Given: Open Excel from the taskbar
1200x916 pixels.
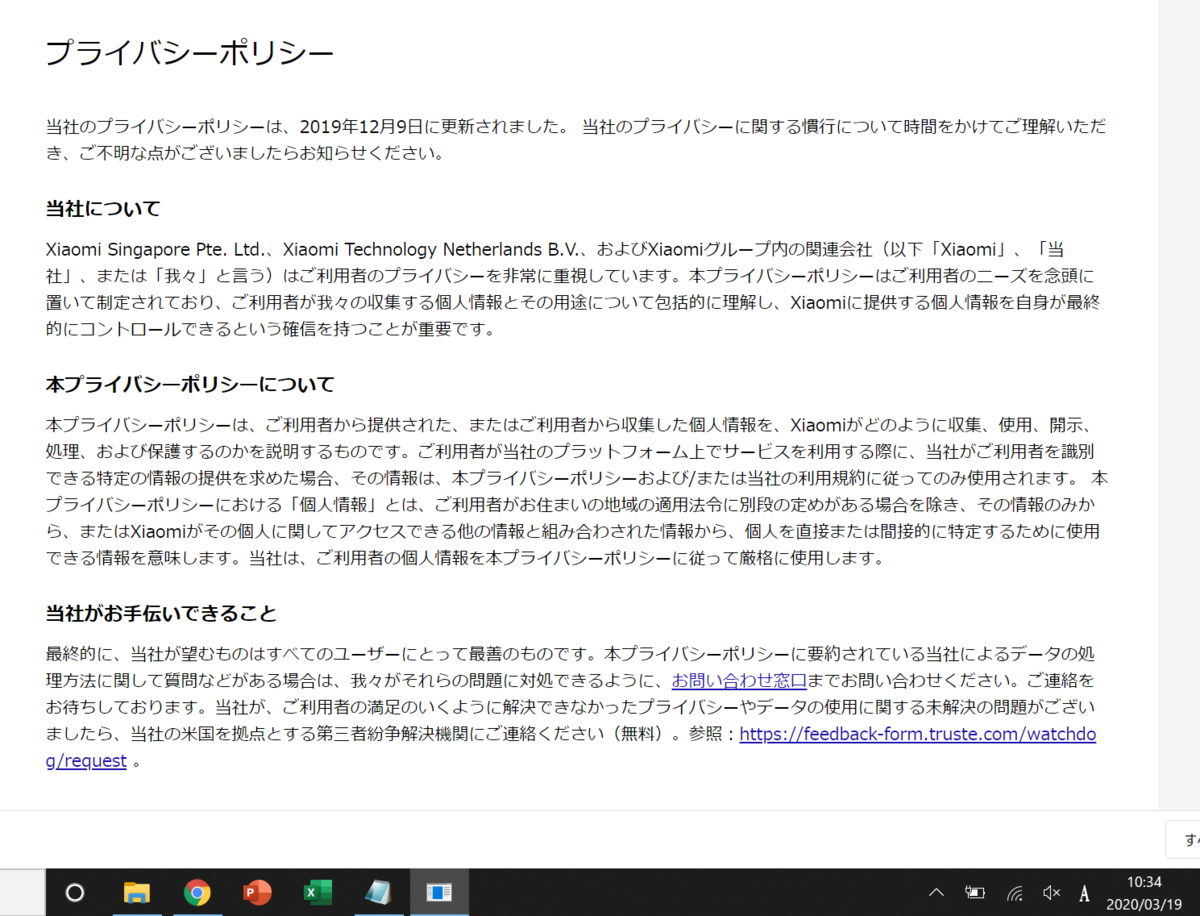Looking at the screenshot, I should tap(317, 892).
